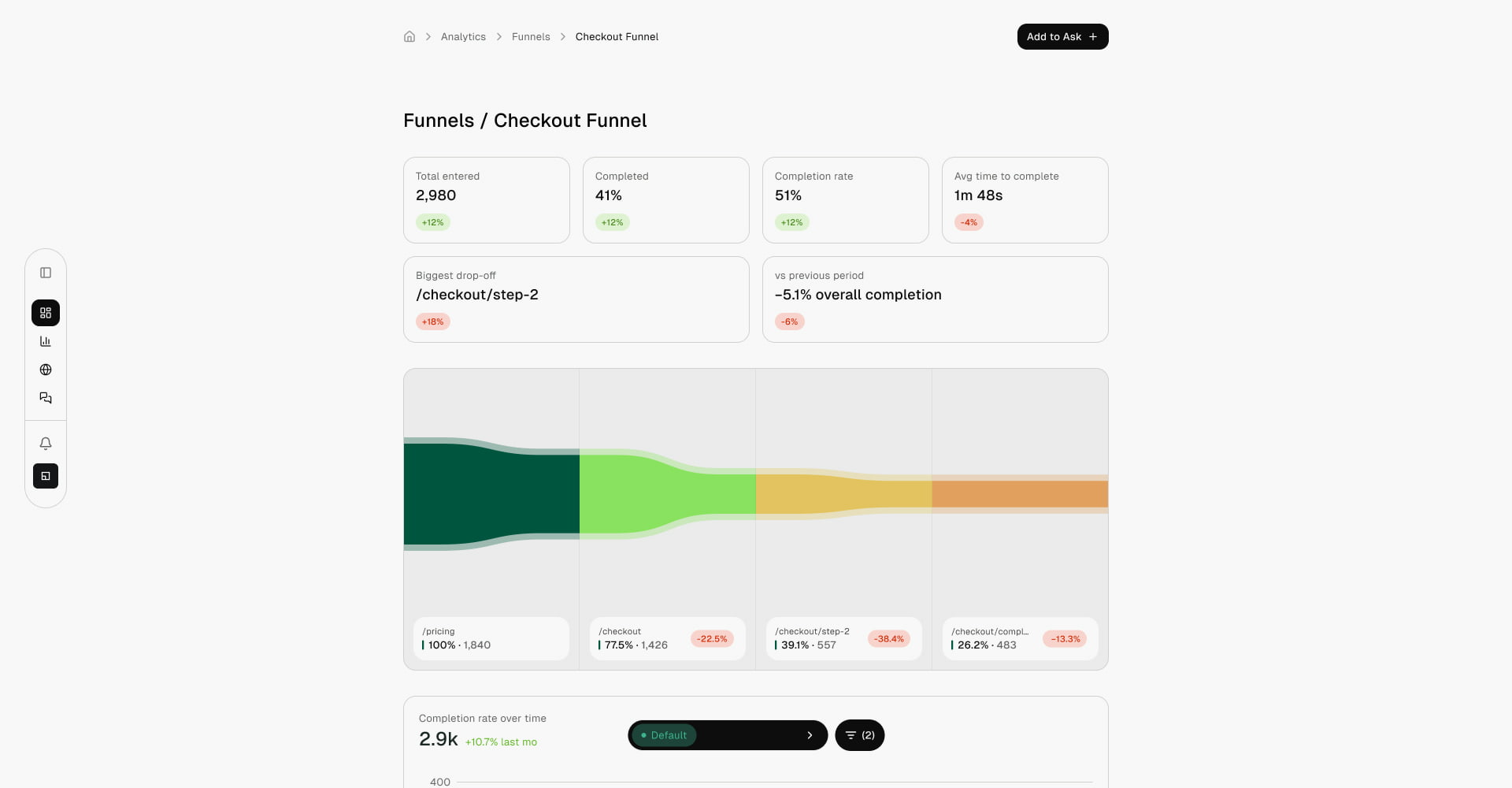Image resolution: width=1512 pixels, height=788 pixels.
Task: Open notifications bell icon
Action: pyautogui.click(x=46, y=443)
